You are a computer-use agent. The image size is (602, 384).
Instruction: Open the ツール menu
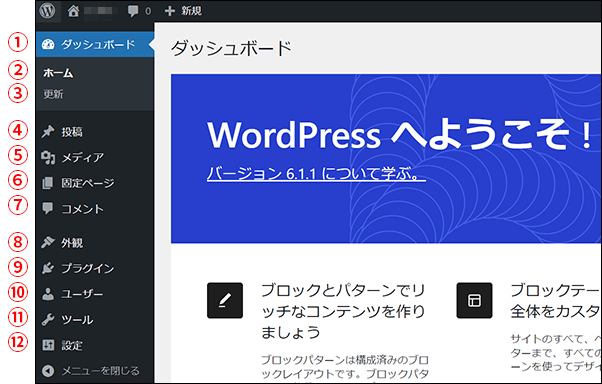click(x=95, y=319)
